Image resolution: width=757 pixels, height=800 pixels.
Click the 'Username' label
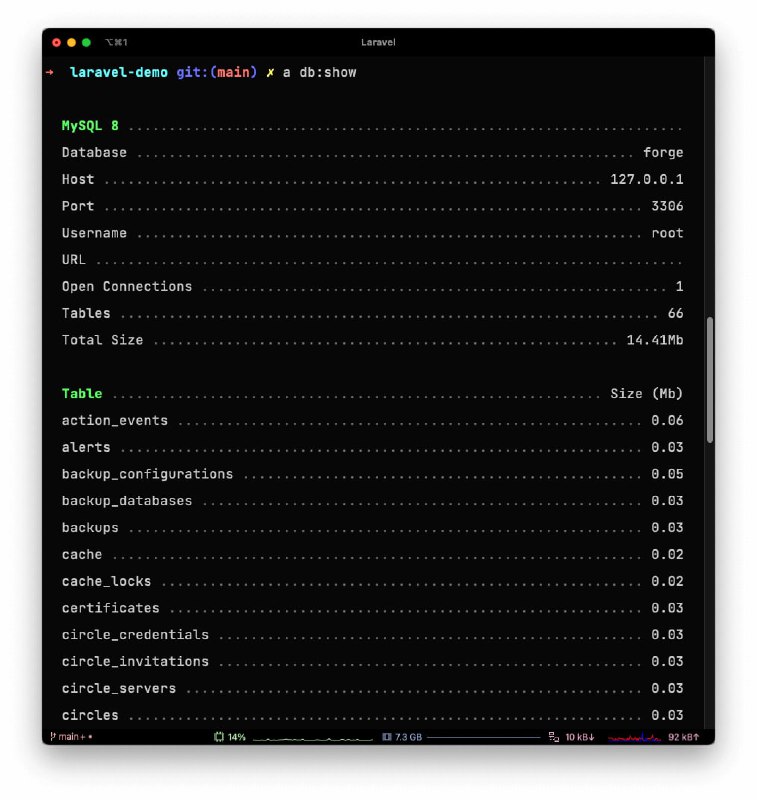point(94,233)
